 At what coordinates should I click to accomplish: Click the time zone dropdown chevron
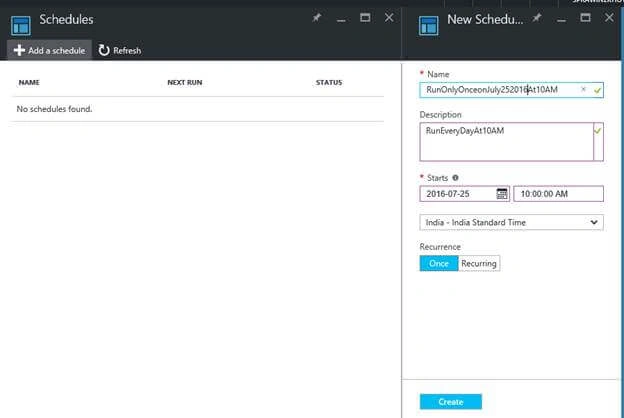(594, 222)
